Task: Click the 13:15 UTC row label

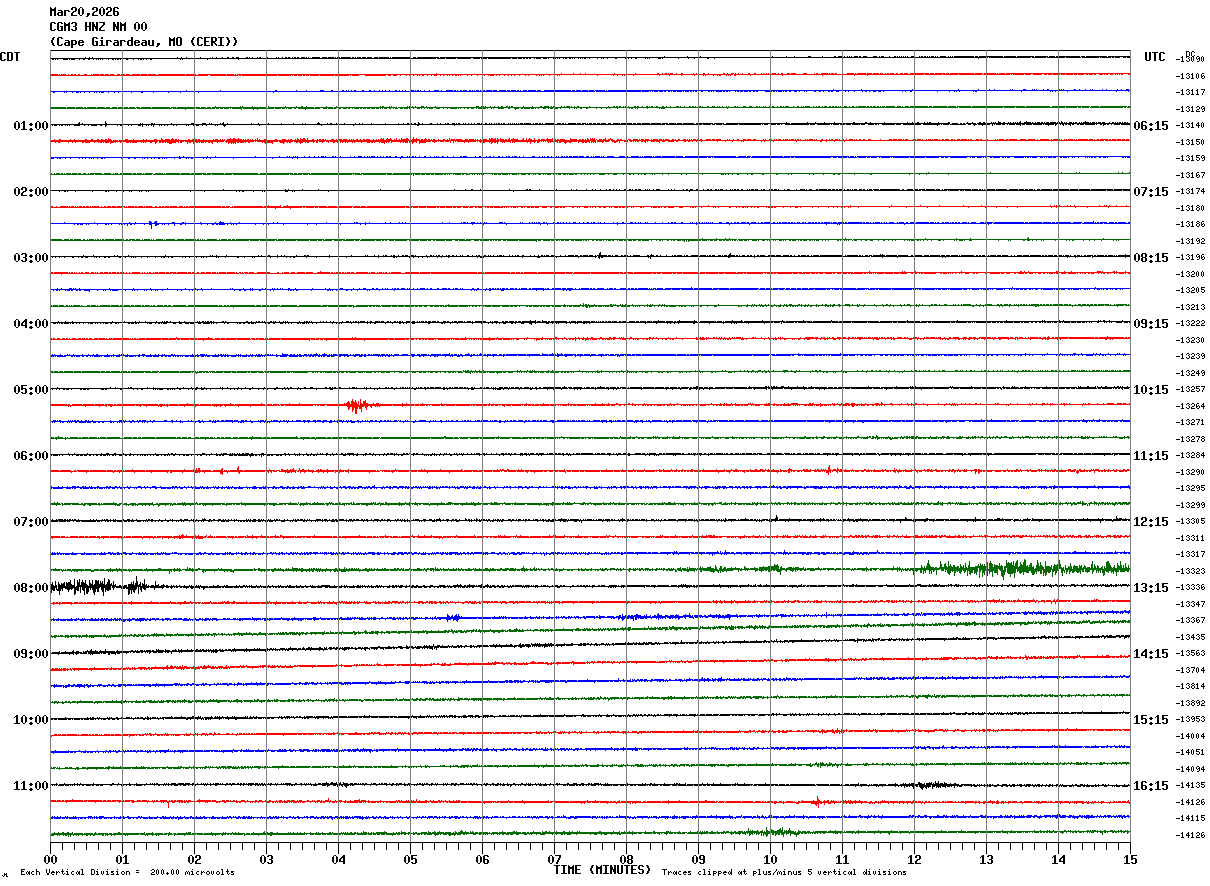Action: tap(1151, 588)
